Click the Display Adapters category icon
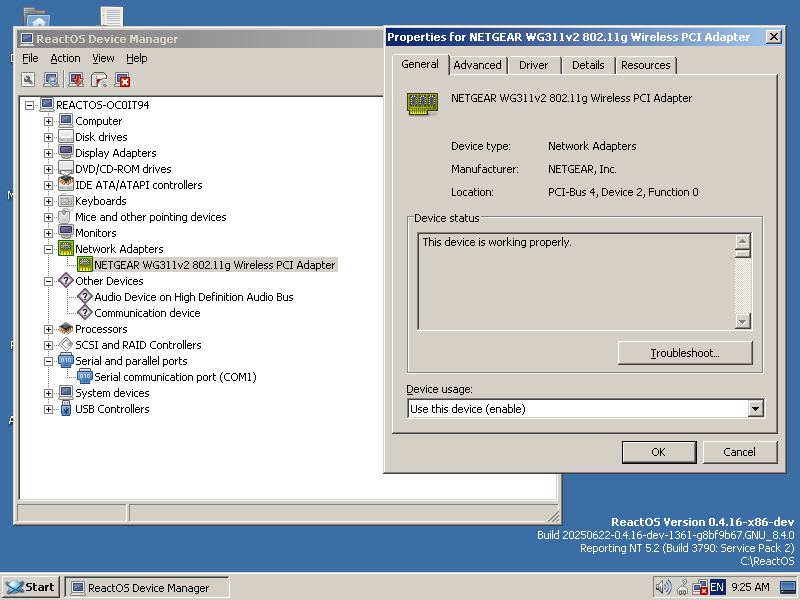 click(x=66, y=152)
